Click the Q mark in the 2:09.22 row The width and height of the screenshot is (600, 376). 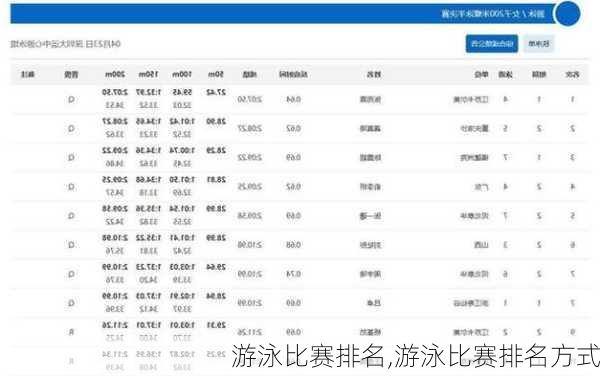coord(71,158)
